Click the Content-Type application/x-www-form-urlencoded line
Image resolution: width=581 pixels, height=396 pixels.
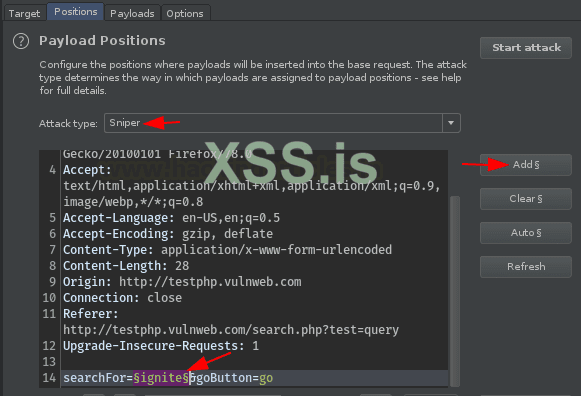tap(227, 250)
